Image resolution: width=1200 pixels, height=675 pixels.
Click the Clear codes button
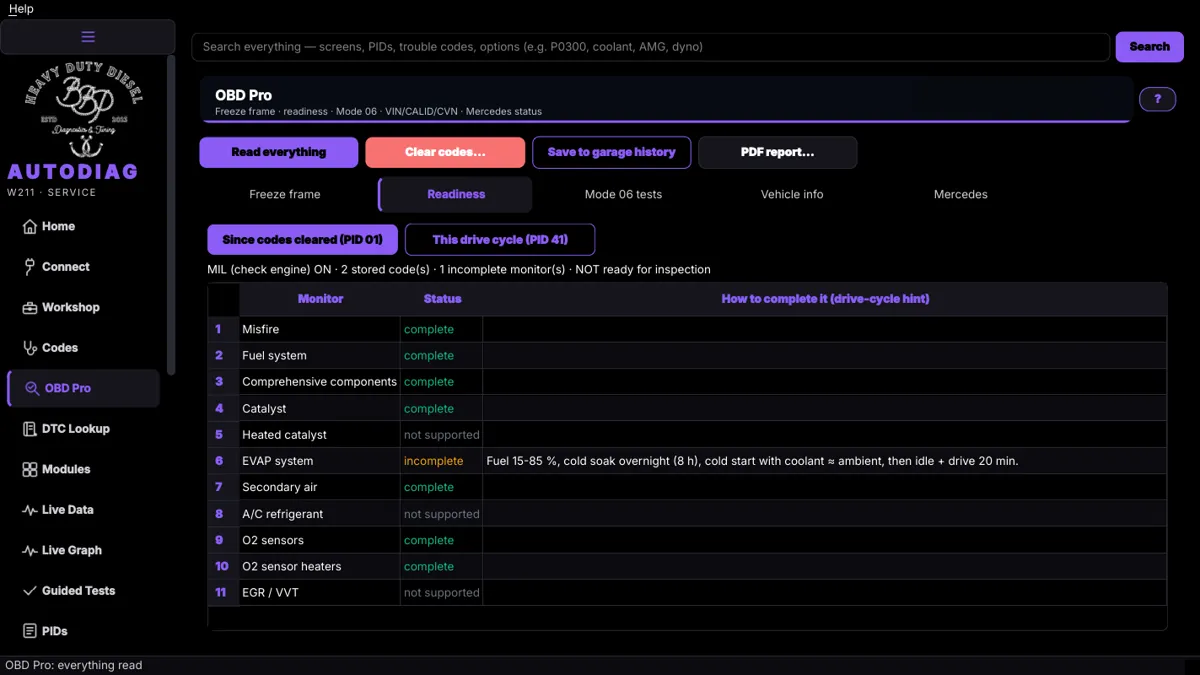click(445, 152)
